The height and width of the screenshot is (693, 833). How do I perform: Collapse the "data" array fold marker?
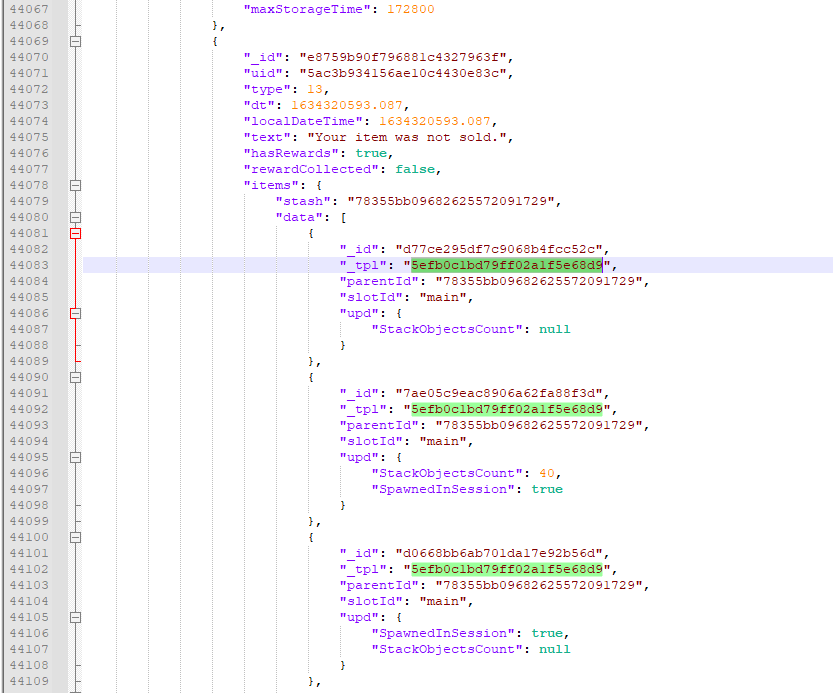(x=78, y=217)
